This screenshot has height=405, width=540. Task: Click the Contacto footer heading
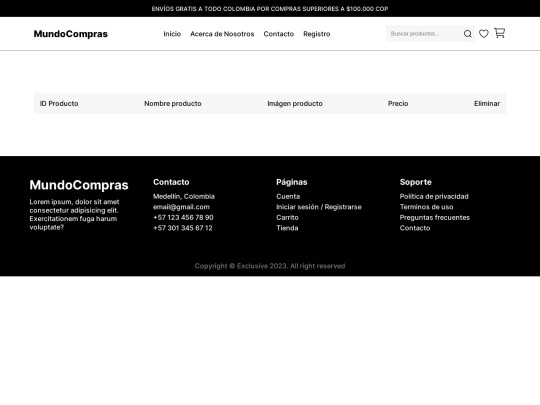click(171, 182)
